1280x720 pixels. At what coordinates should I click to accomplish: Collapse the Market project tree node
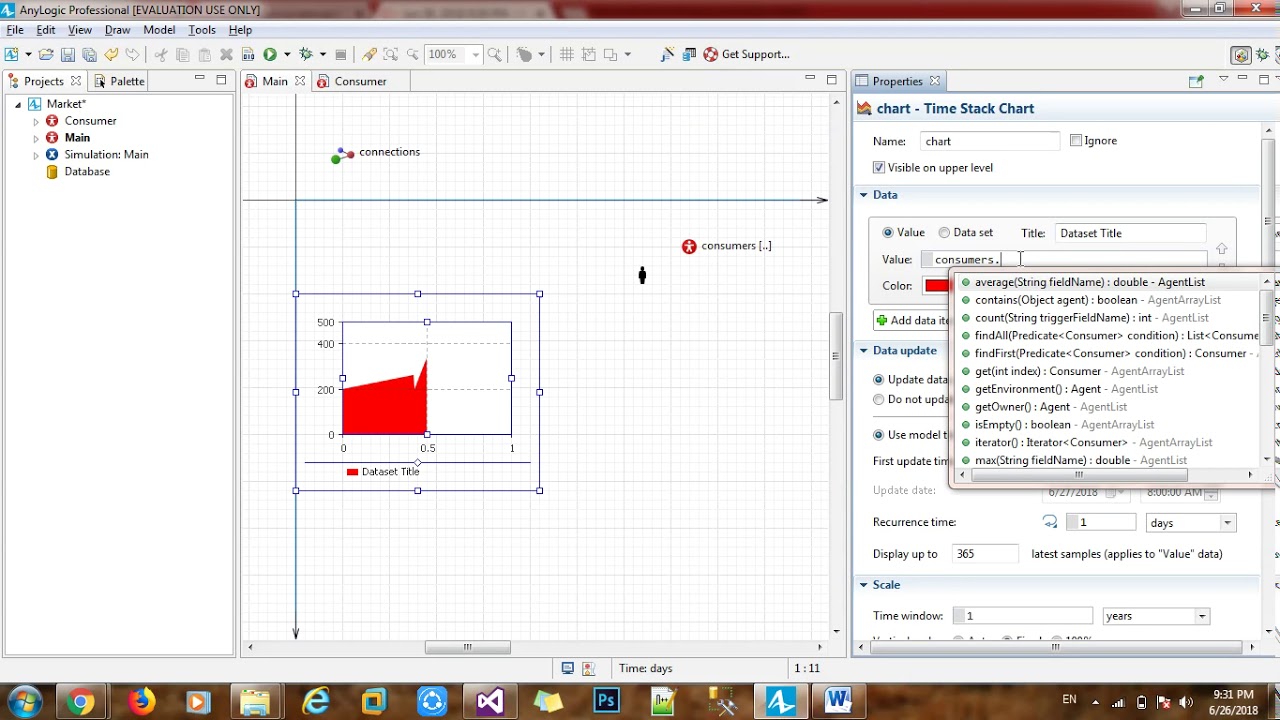coord(18,105)
